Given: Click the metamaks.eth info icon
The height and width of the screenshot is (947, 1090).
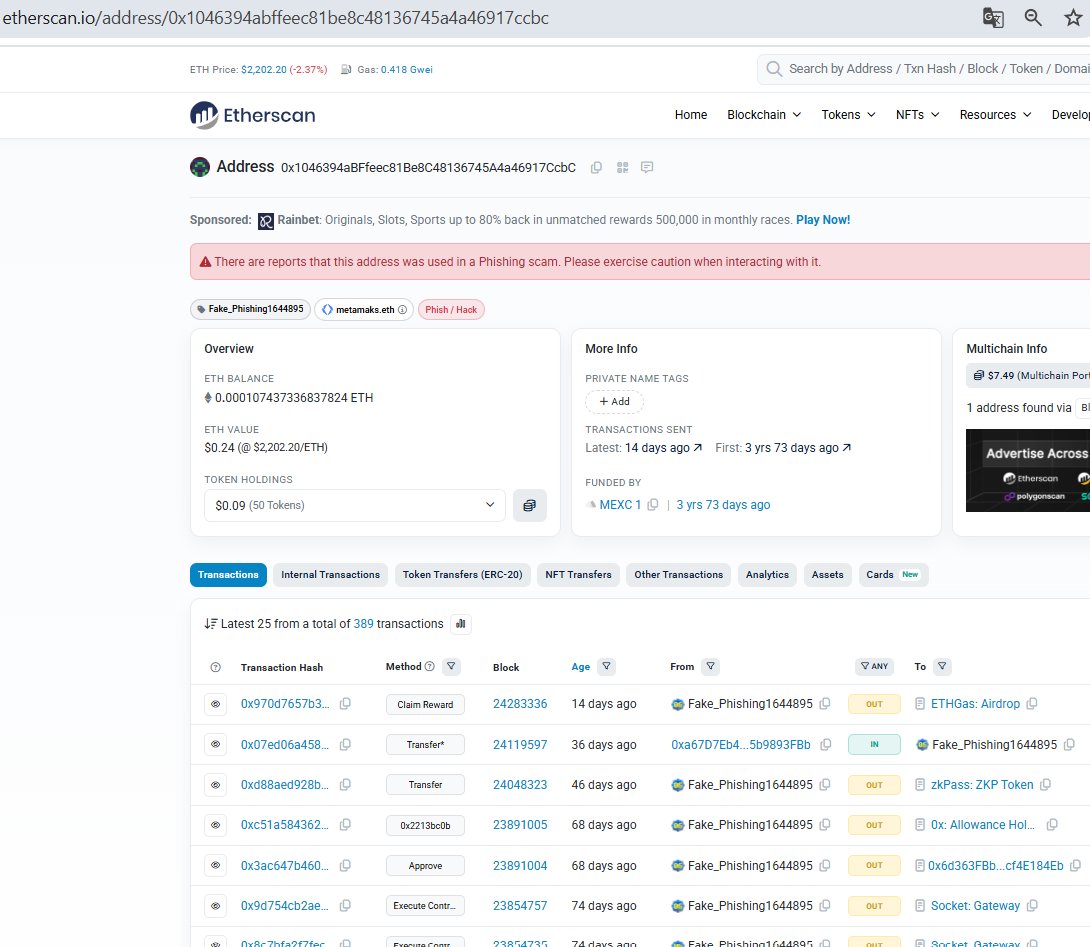Looking at the screenshot, I should (x=402, y=309).
